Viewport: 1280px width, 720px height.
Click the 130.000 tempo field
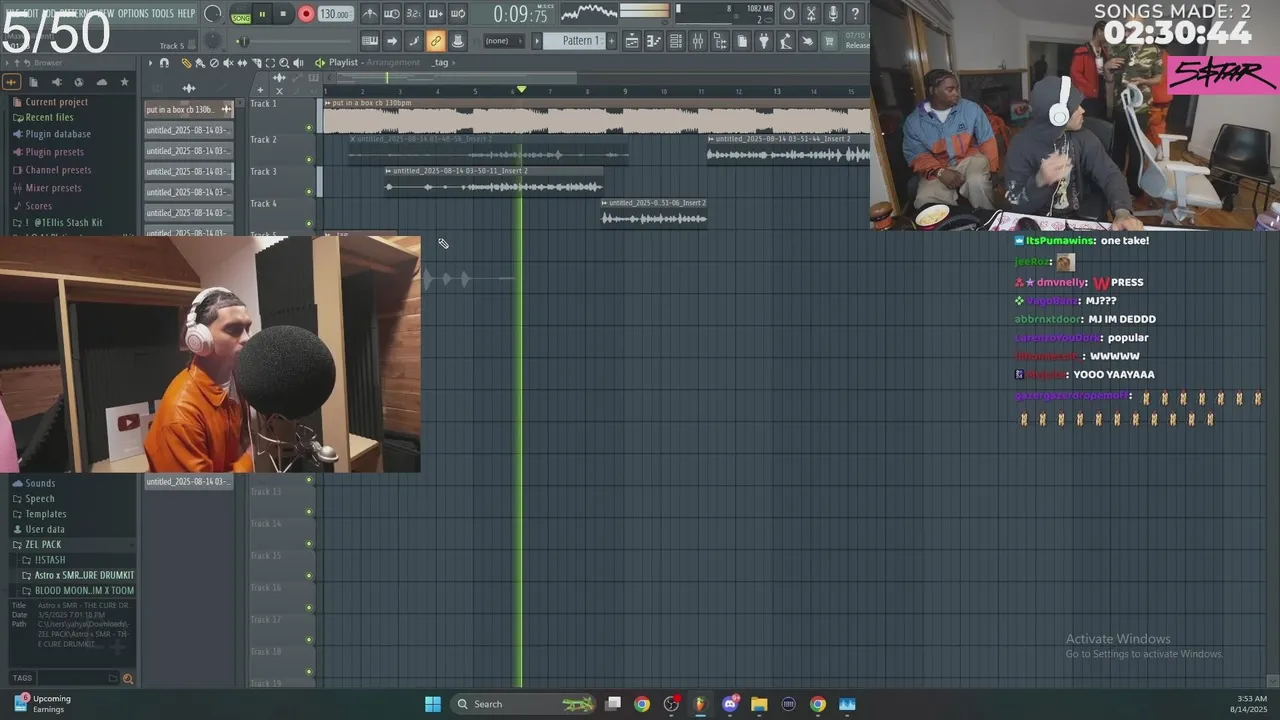point(335,14)
